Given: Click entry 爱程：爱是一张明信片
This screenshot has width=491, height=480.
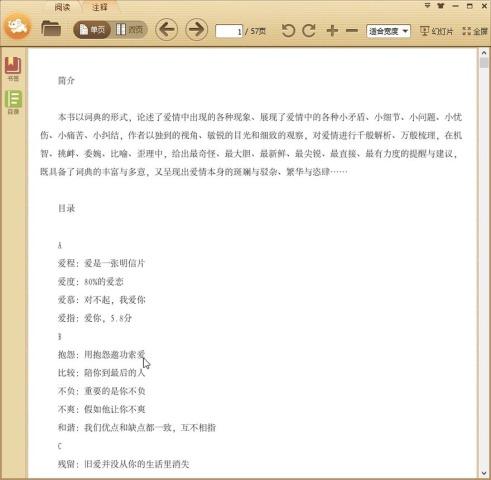Looking at the screenshot, I should coord(101,263).
